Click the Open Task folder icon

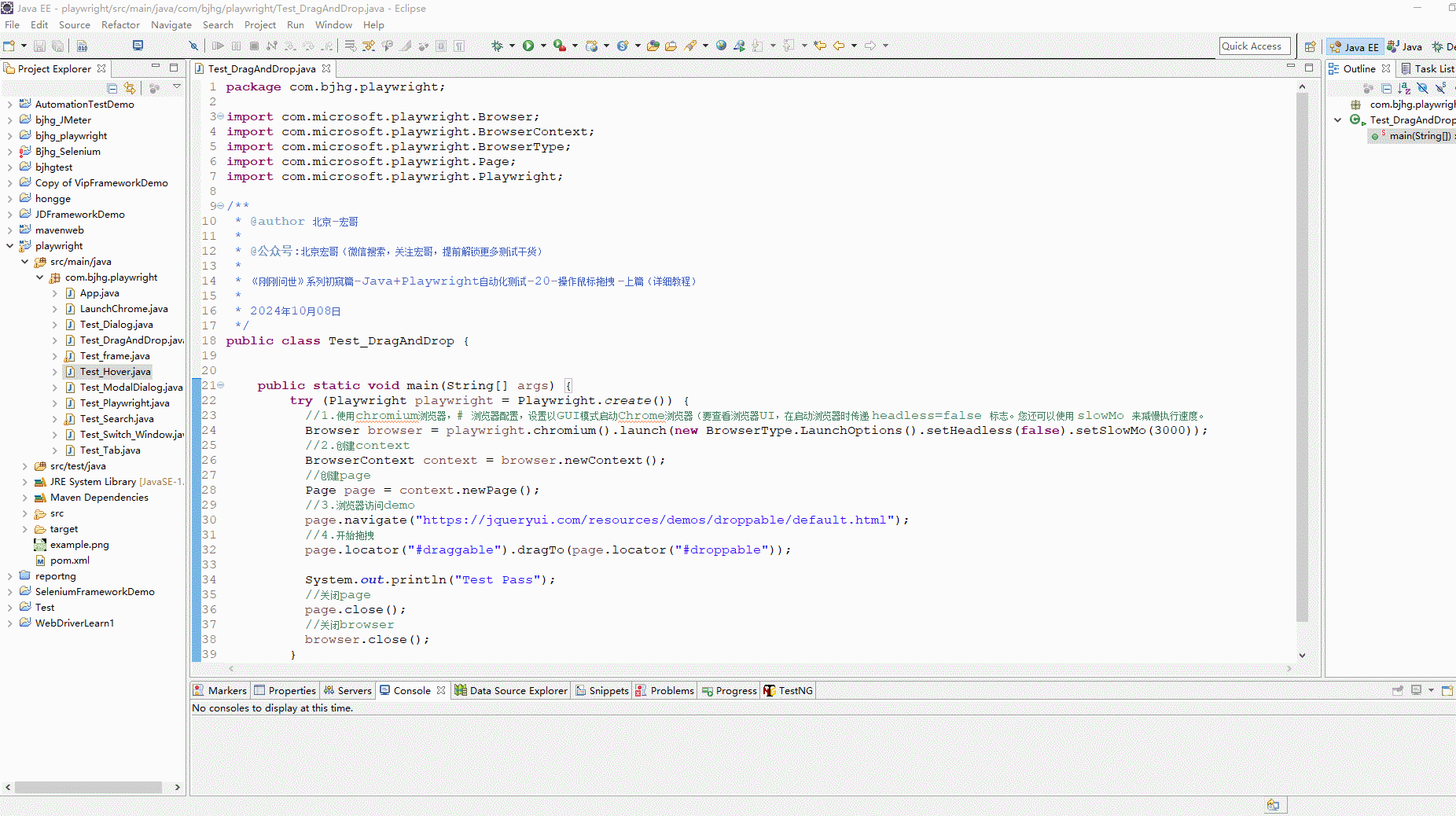671,46
